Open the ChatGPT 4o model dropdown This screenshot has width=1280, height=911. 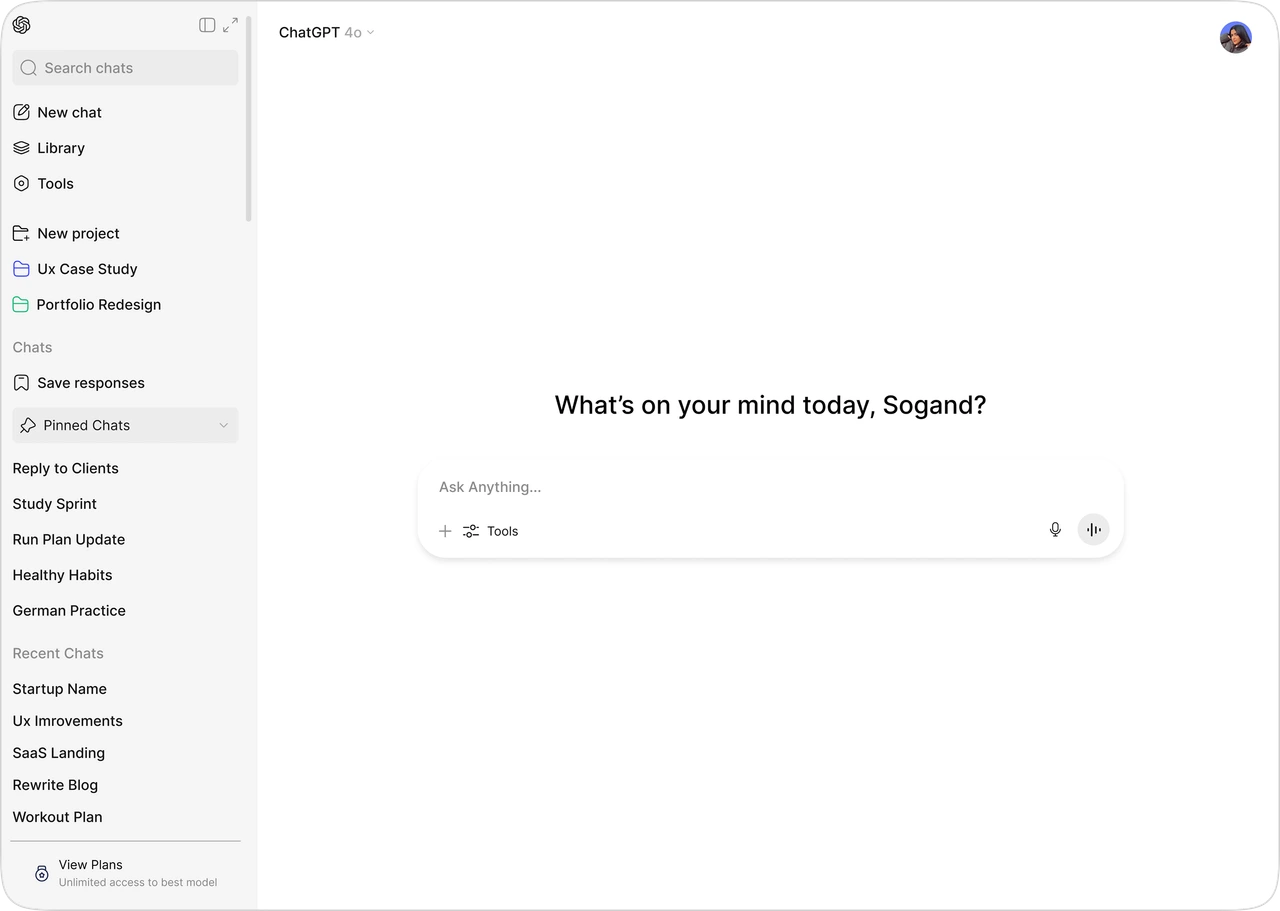[326, 33]
